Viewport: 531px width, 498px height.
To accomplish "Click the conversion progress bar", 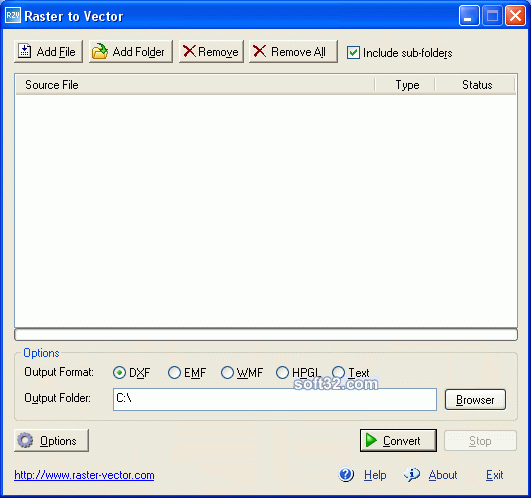I will tap(266, 334).
